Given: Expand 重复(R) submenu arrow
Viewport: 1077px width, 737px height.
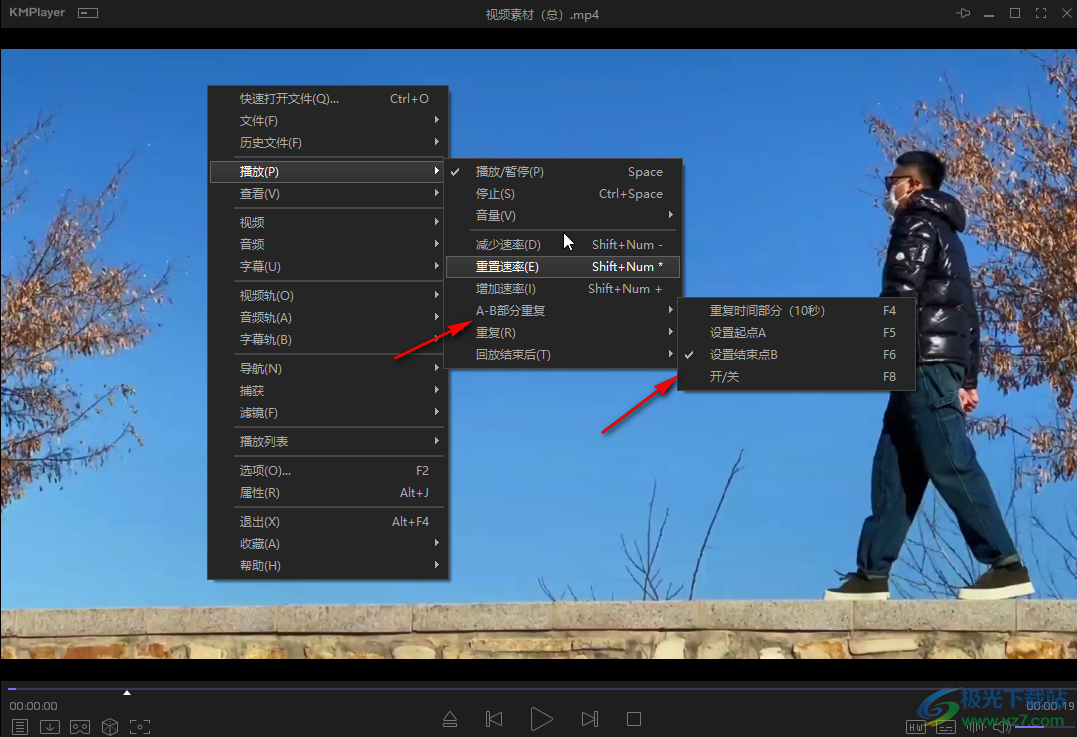Looking at the screenshot, I should (x=670, y=332).
